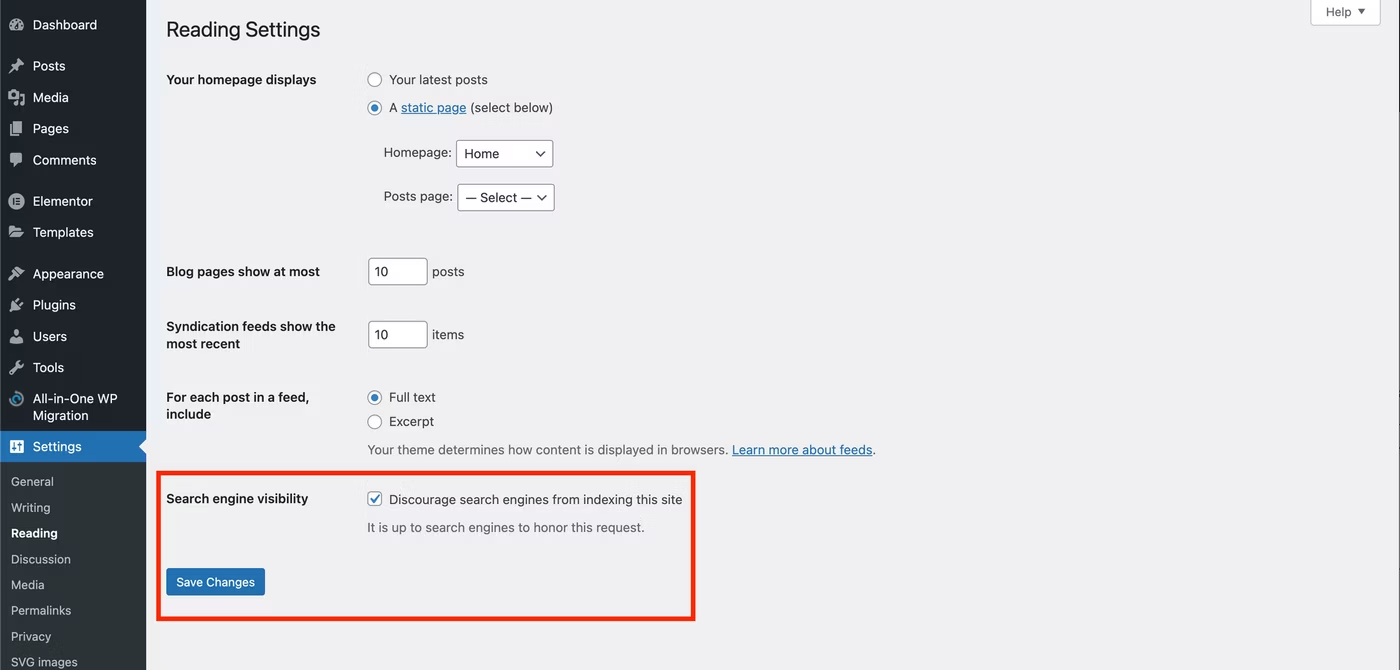
Task: Click the Plugins plug icon
Action: pyautogui.click(x=16, y=305)
